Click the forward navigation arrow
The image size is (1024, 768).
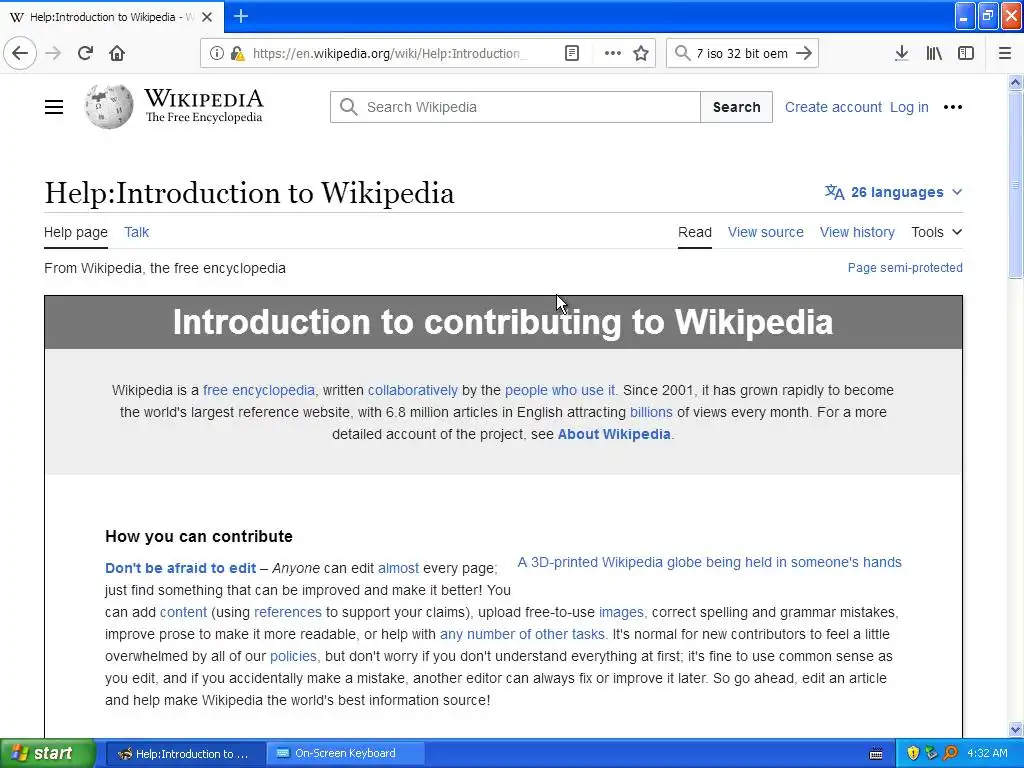[54, 53]
